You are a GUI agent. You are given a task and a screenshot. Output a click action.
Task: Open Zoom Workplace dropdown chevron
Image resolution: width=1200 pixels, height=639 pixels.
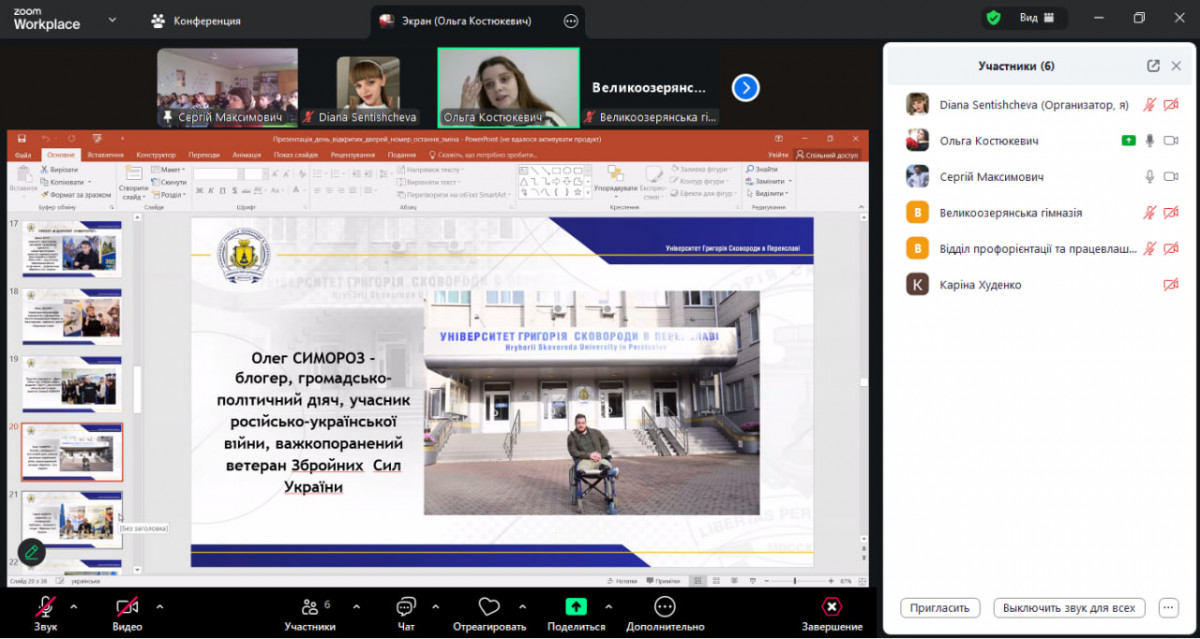pyautogui.click(x=112, y=19)
